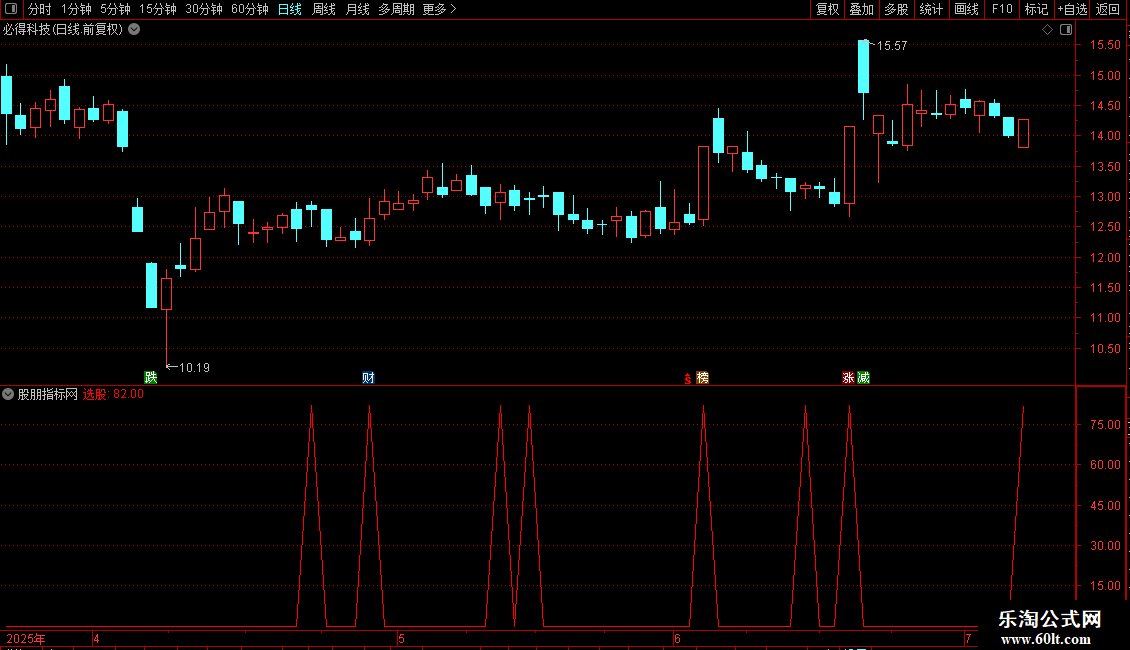Image resolution: width=1130 pixels, height=650 pixels.
Task: Switch to 周线 weekly chart
Action: [324, 9]
